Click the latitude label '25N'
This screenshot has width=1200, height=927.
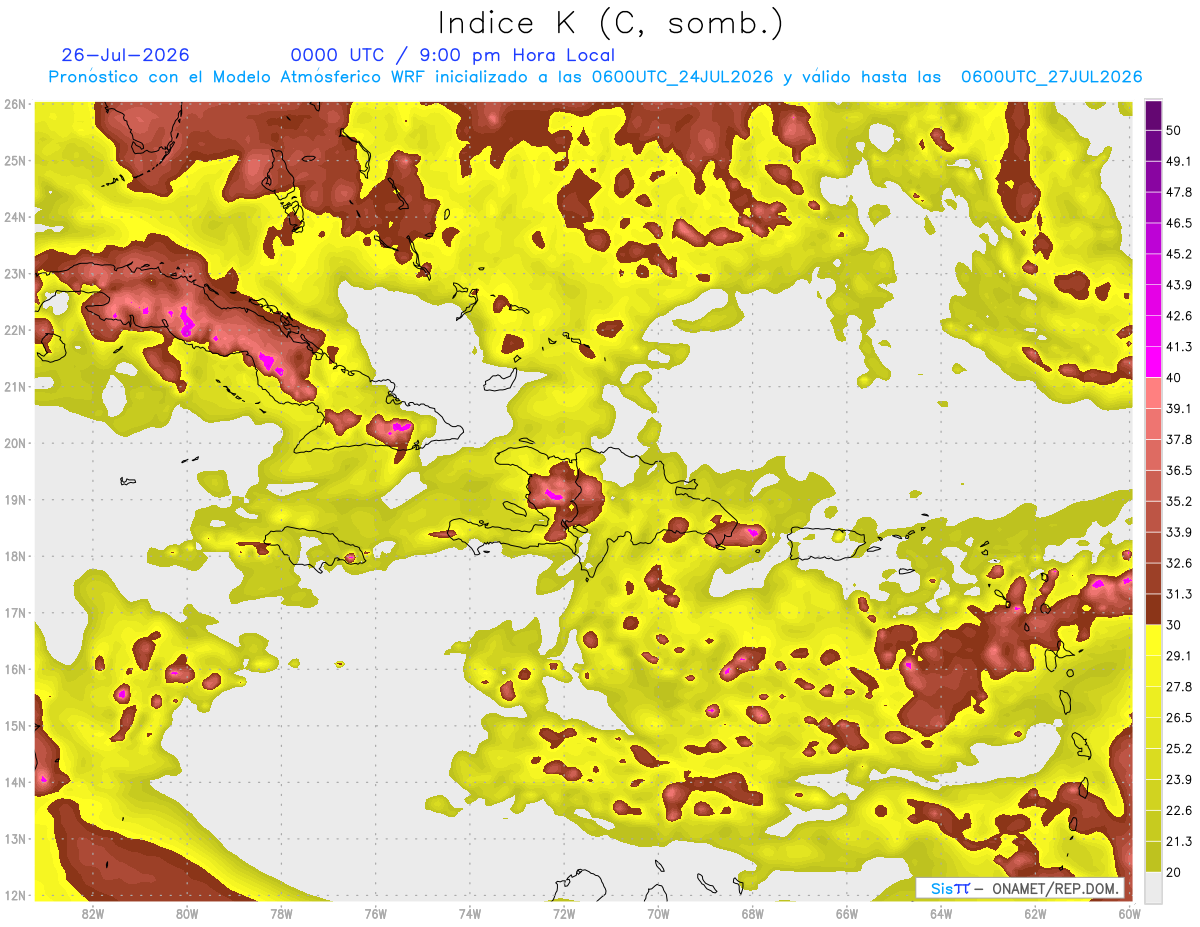[x=15, y=160]
